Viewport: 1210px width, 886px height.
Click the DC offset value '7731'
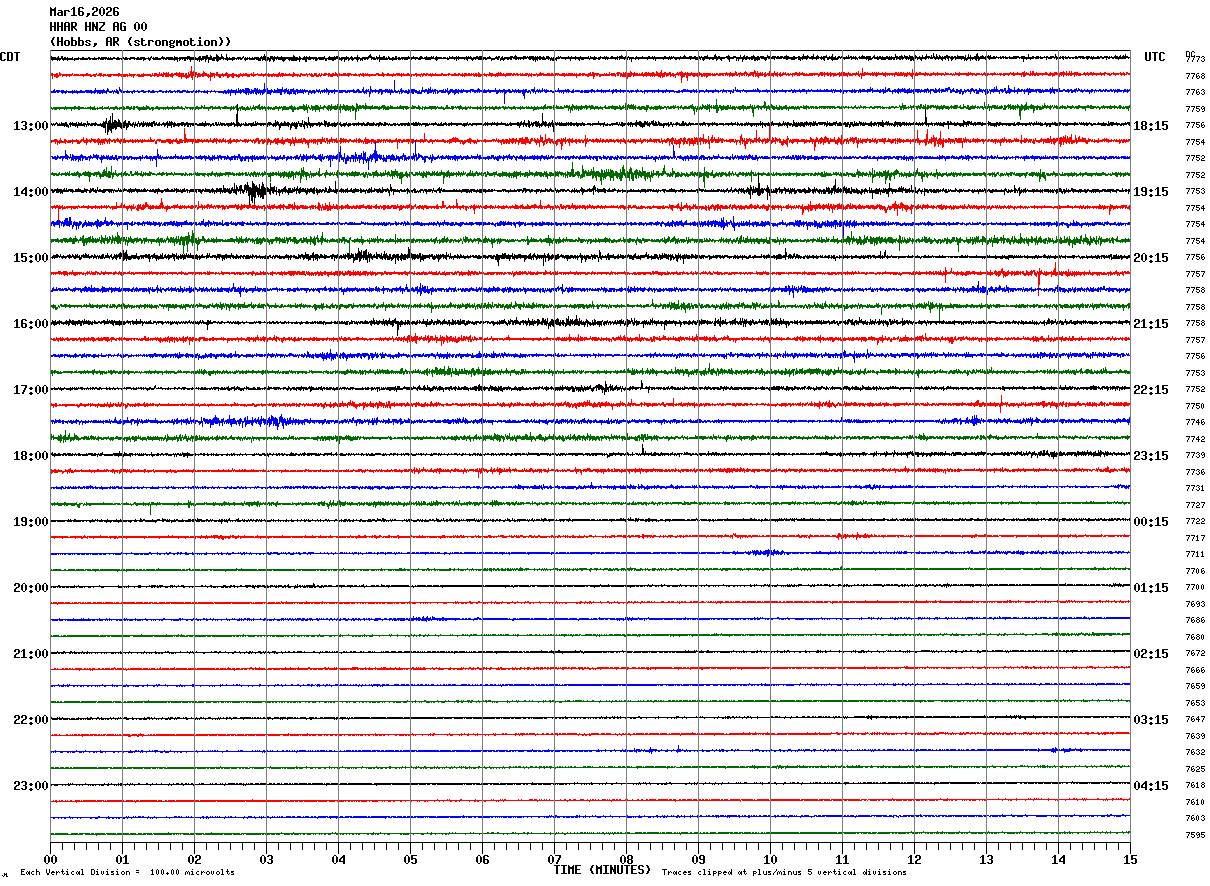click(x=1195, y=488)
